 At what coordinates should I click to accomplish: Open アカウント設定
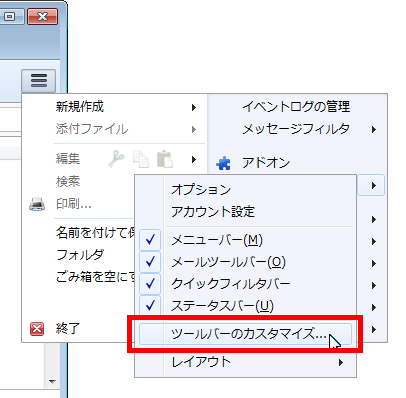pos(213,212)
